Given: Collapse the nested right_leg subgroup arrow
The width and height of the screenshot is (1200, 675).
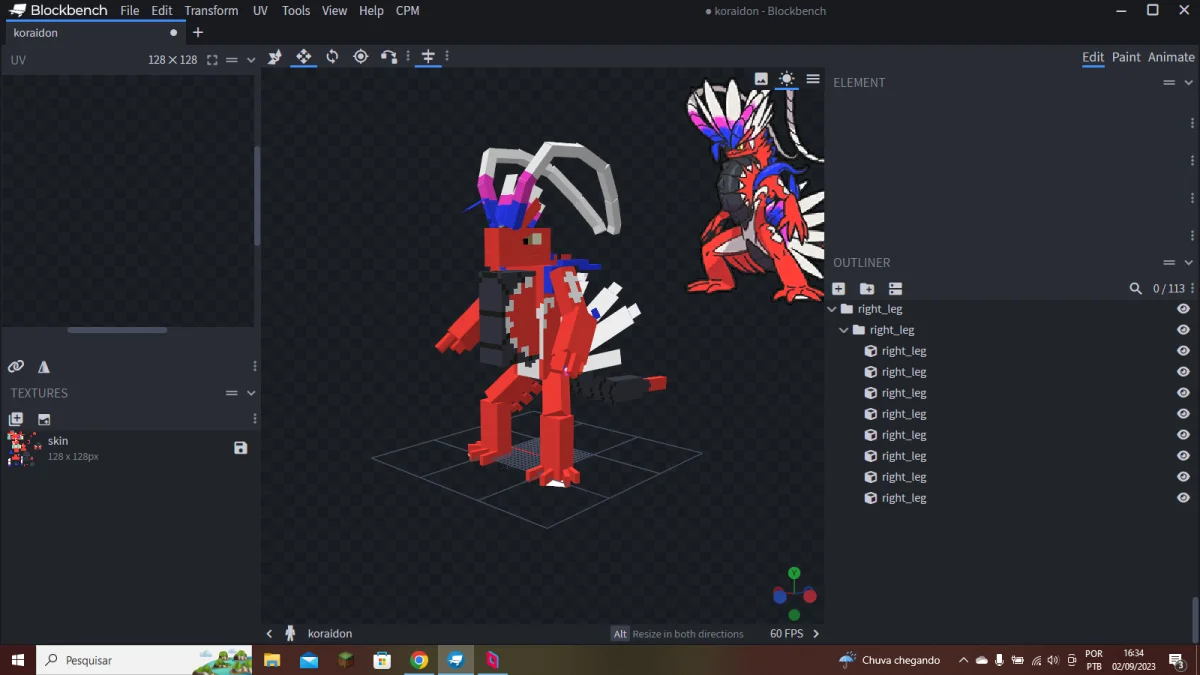Looking at the screenshot, I should pyautogui.click(x=844, y=330).
